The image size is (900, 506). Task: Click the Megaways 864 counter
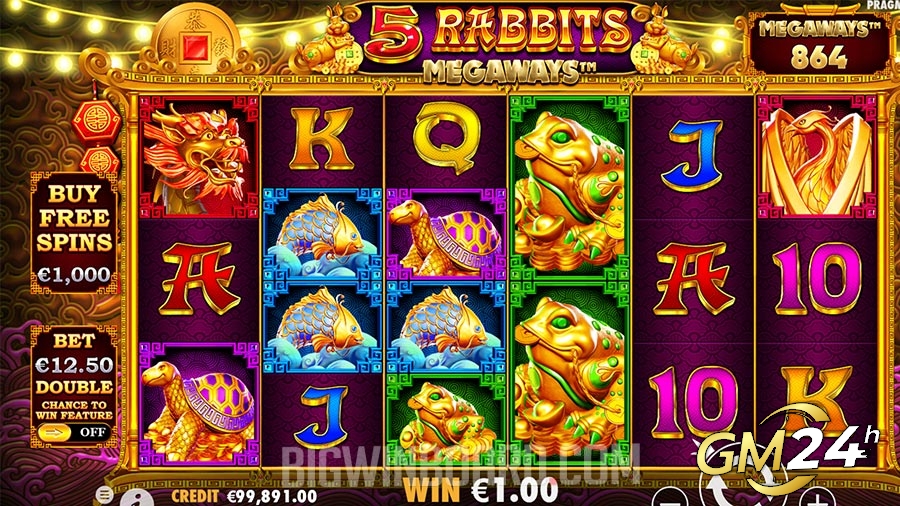tap(819, 46)
